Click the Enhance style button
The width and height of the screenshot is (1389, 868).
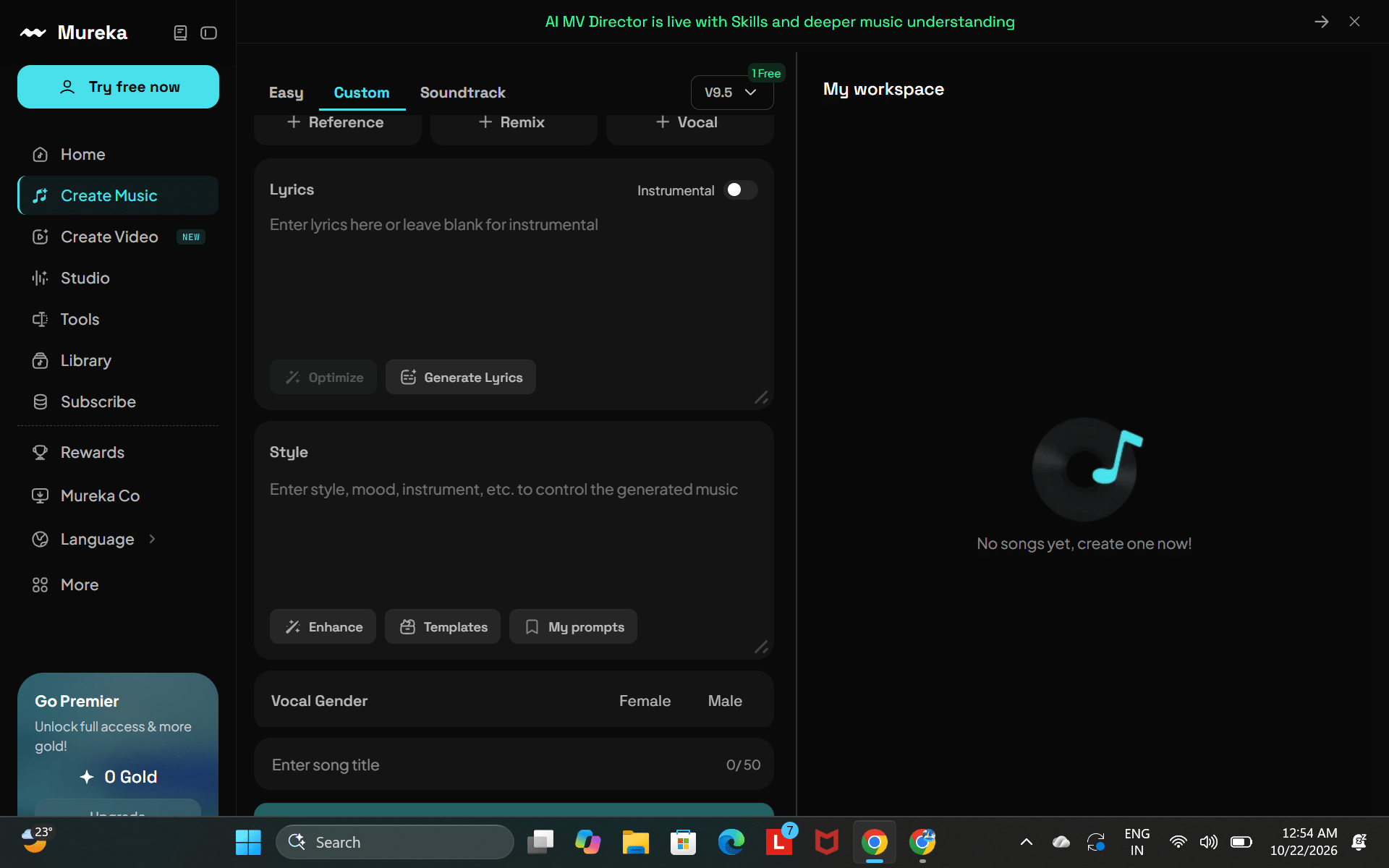click(323, 626)
